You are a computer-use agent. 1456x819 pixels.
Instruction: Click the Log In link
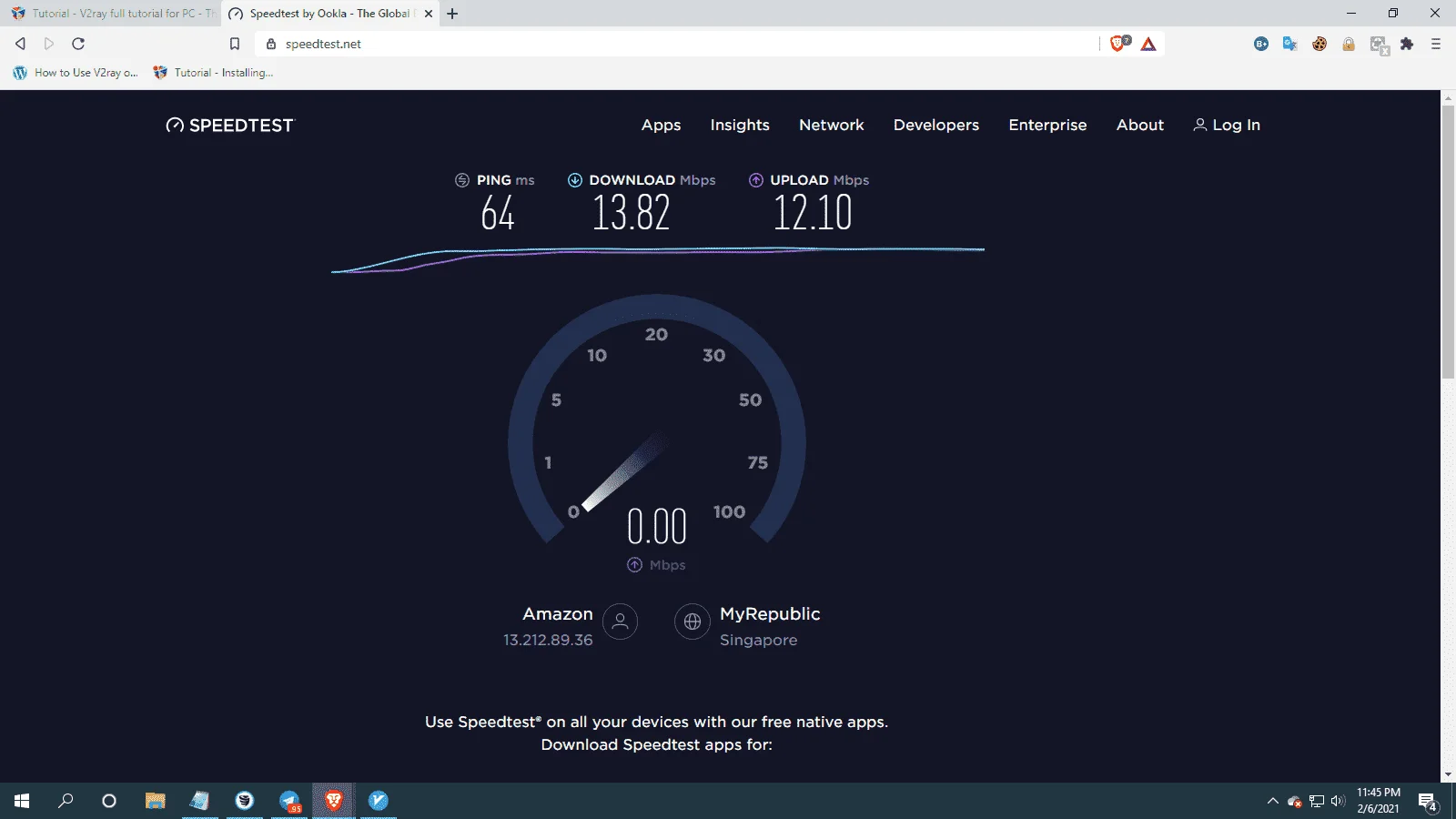coord(1227,126)
